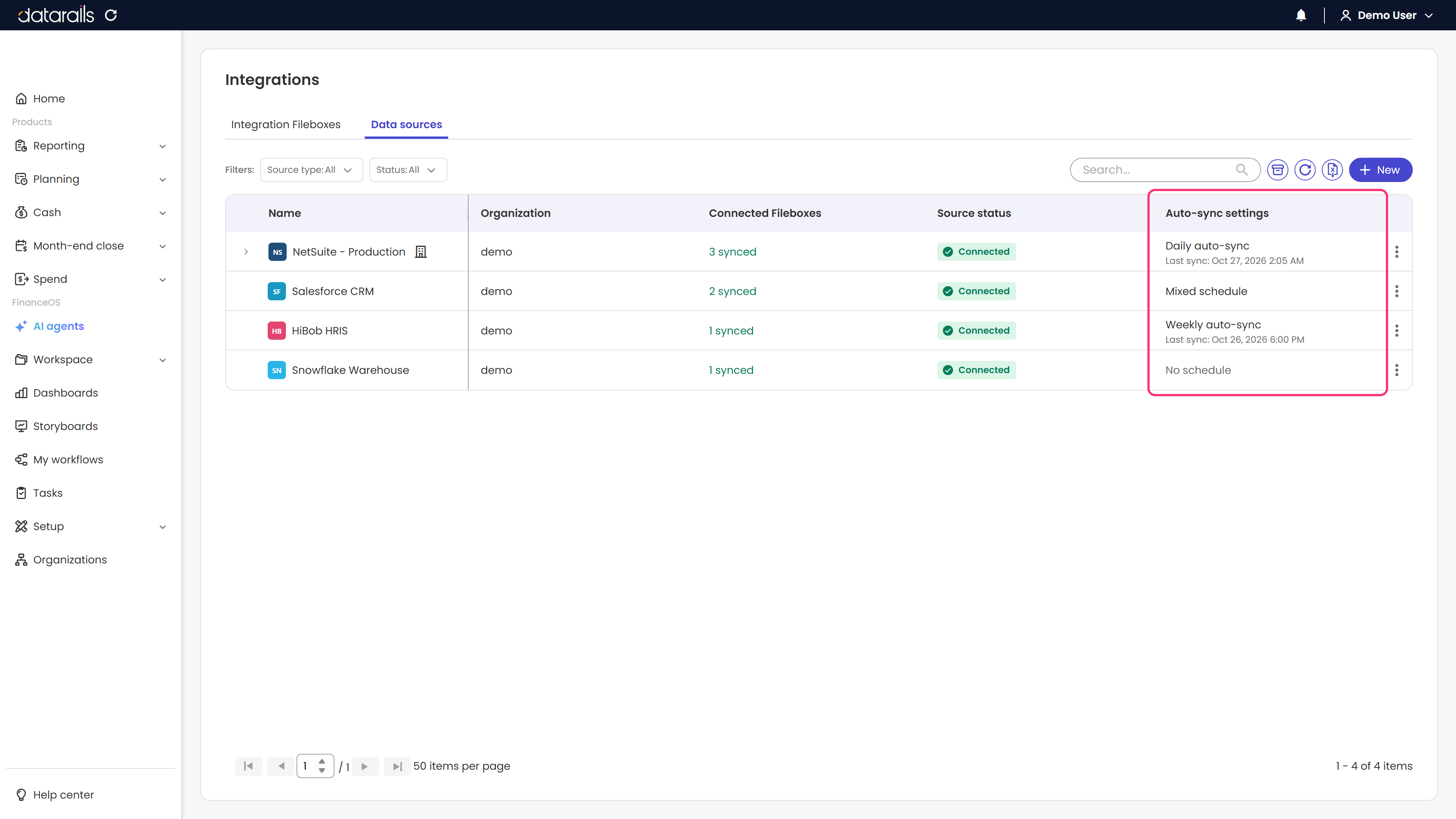Click the refresh icon beside datarails logo
This screenshot has height=819, width=1456.
click(x=111, y=15)
